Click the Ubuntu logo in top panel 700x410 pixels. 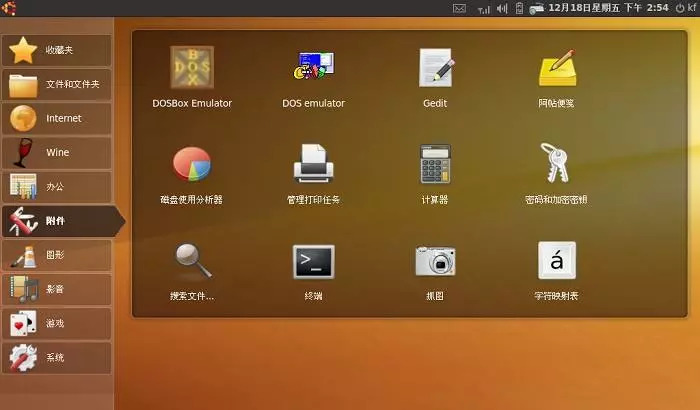click(x=8, y=8)
